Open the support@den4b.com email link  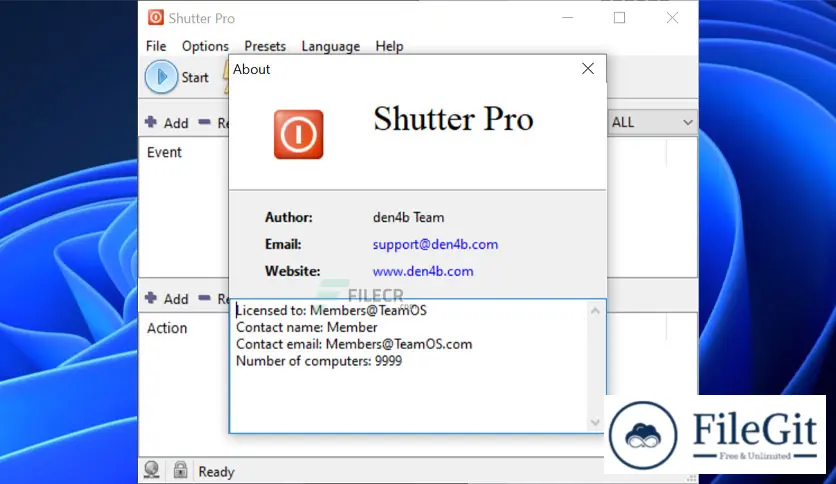point(435,244)
